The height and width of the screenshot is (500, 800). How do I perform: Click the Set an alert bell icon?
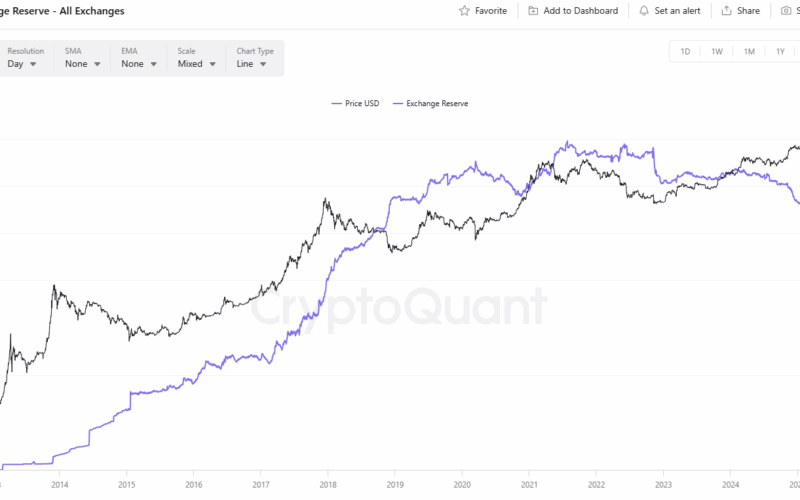click(644, 11)
